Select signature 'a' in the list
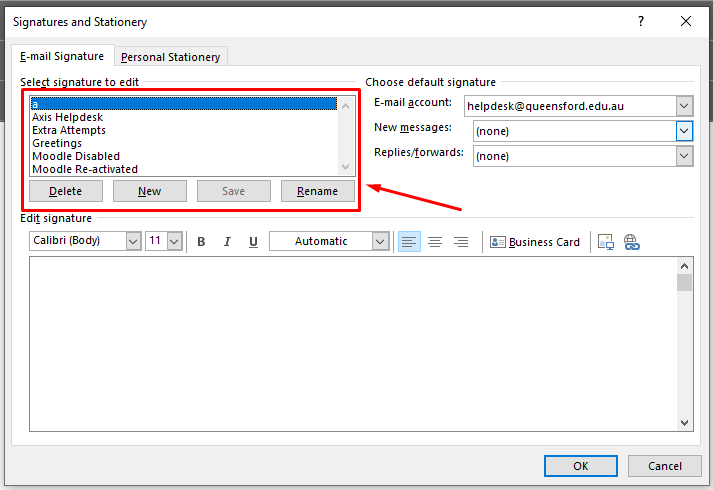This screenshot has height=490, width=713. click(184, 104)
